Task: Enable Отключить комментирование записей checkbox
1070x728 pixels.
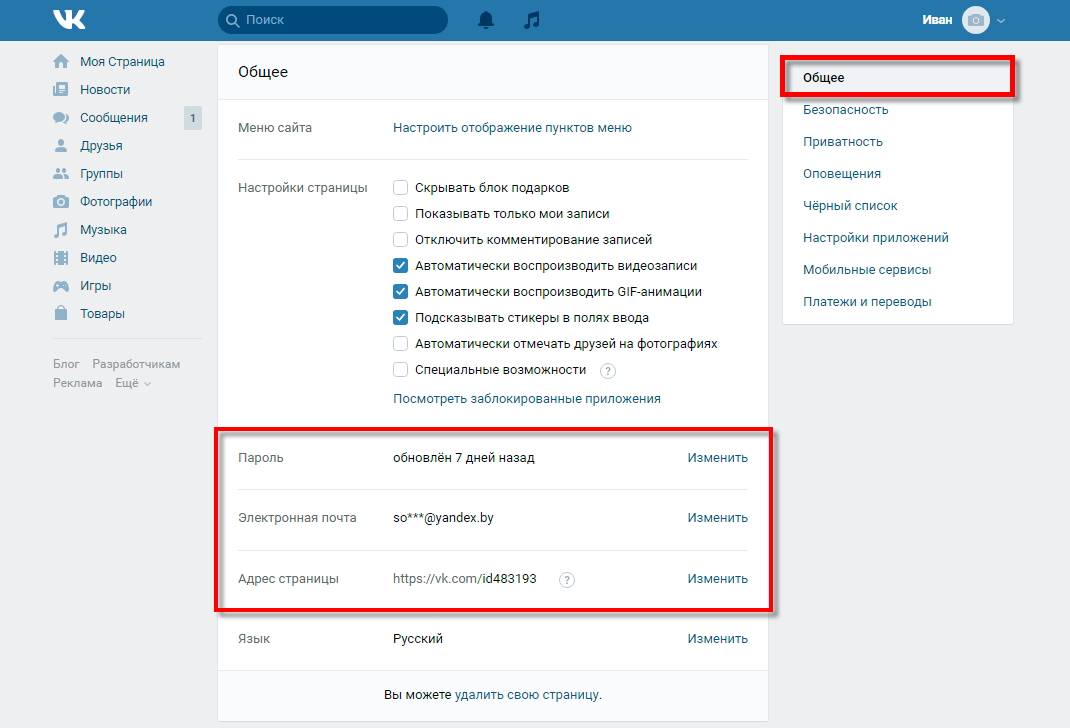Action: point(401,239)
